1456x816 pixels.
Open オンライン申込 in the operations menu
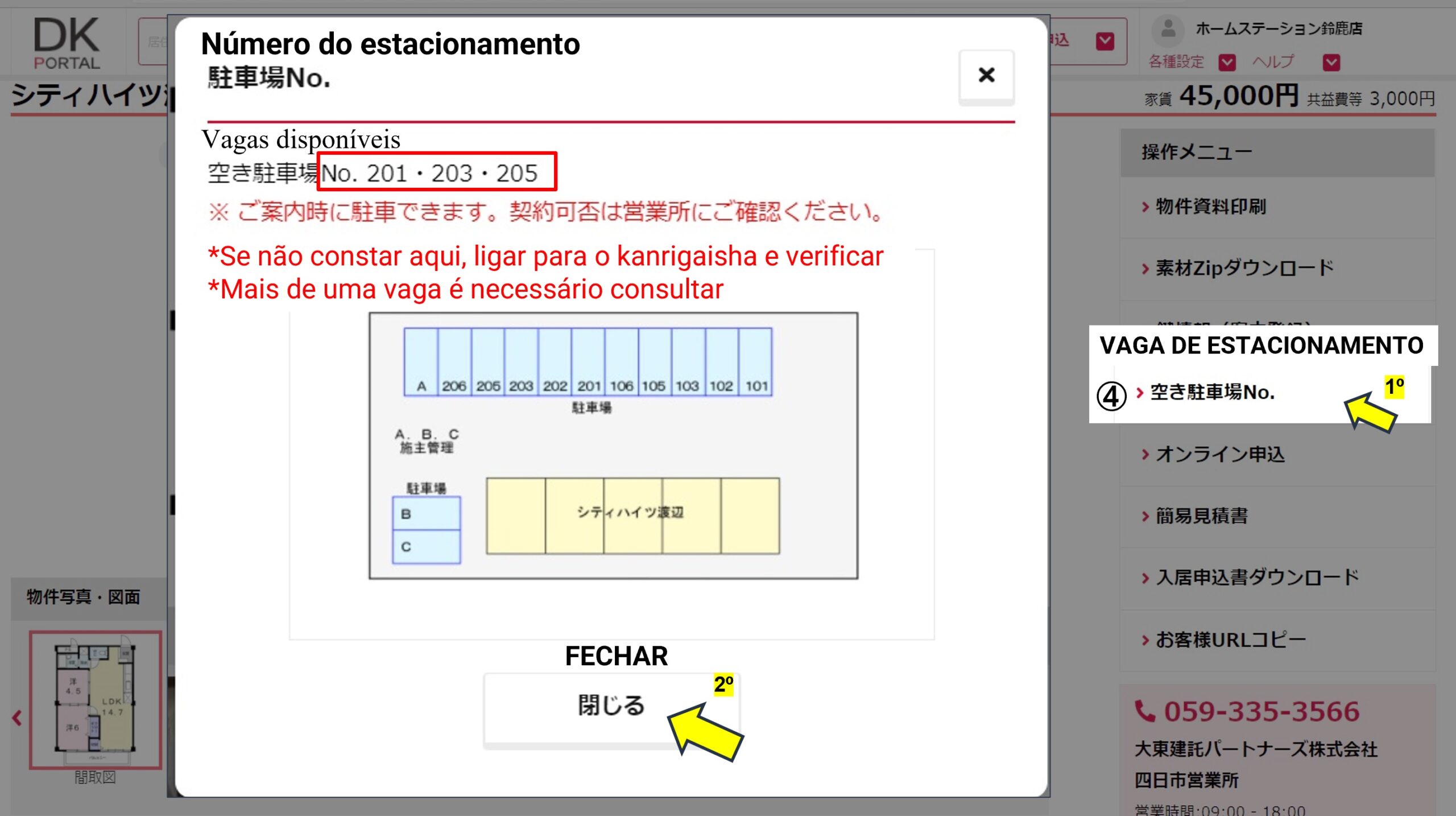click(1219, 454)
